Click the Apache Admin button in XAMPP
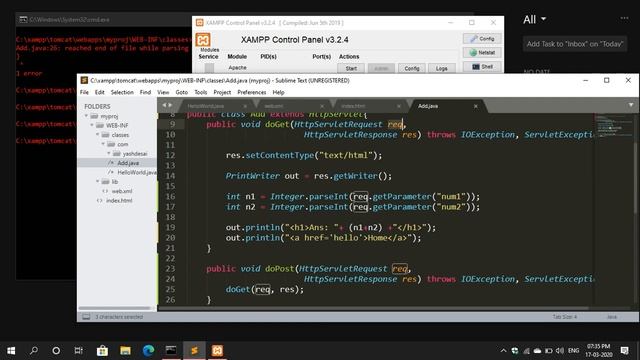640x360 pixels. (381, 69)
